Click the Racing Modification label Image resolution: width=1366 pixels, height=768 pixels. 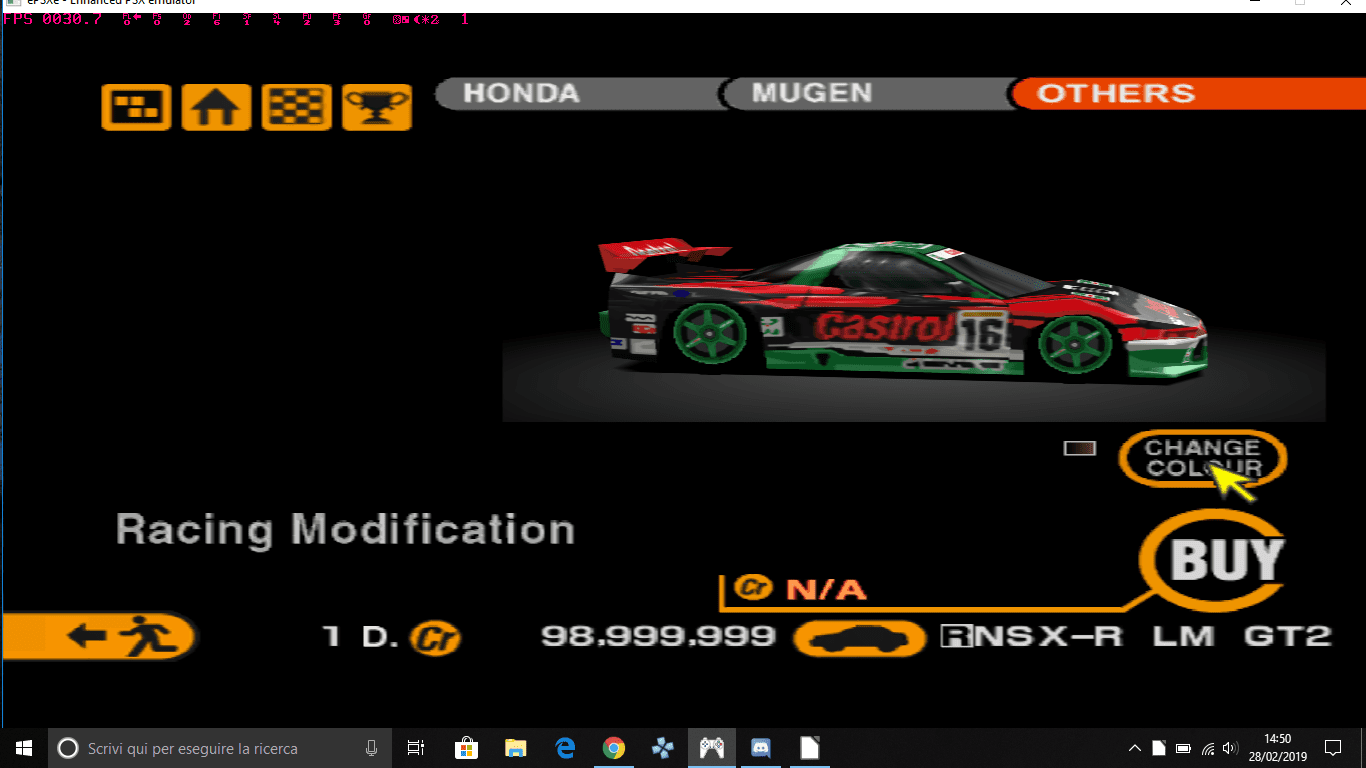(345, 530)
